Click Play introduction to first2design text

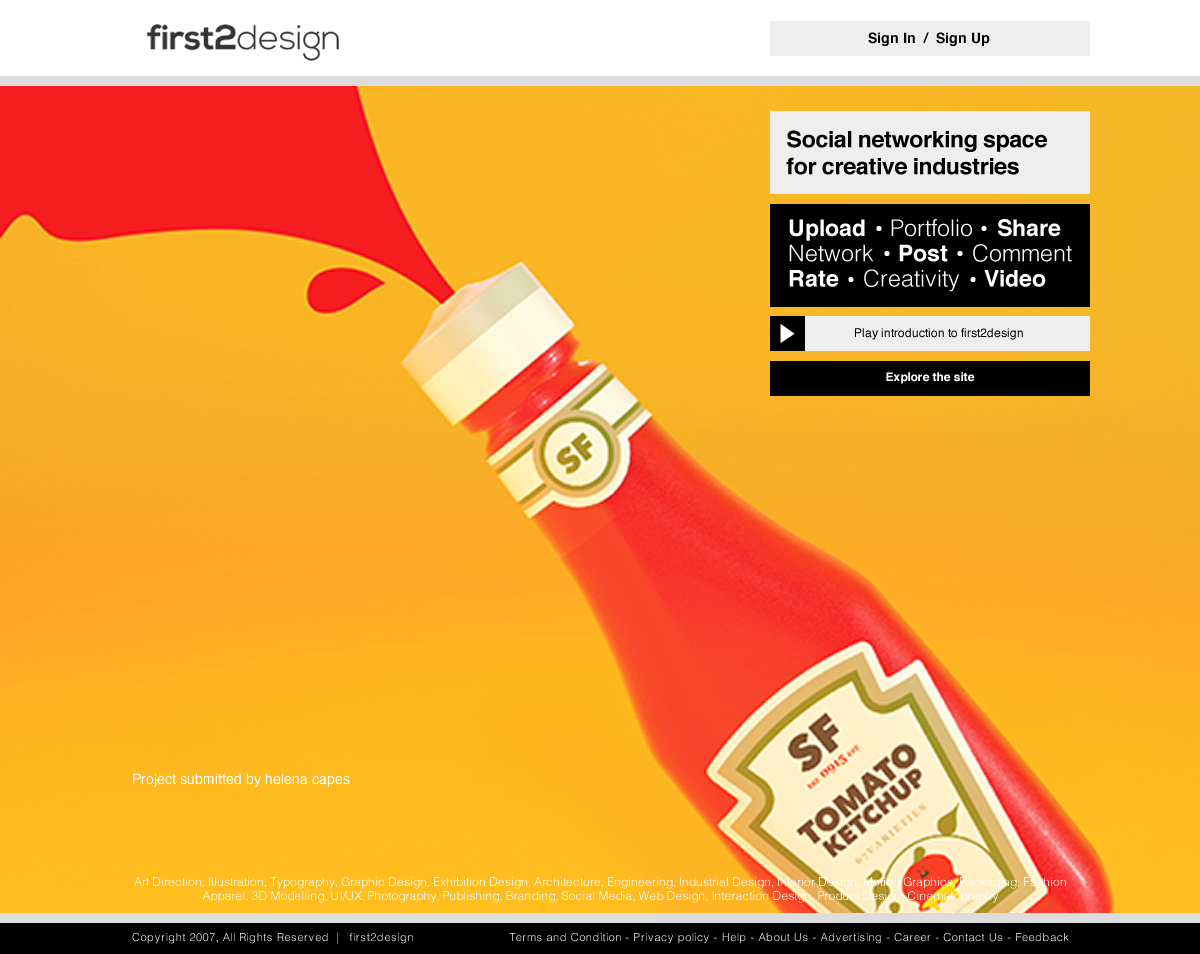click(938, 333)
